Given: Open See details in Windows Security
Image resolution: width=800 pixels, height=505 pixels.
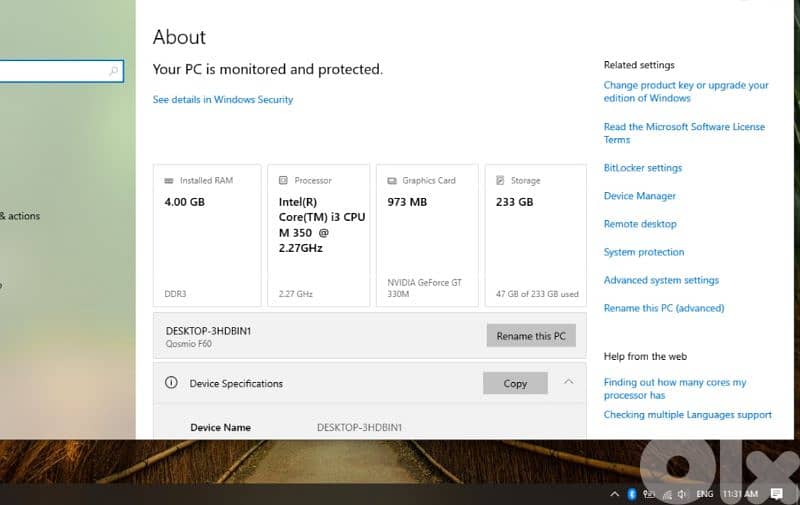Looking at the screenshot, I should click(223, 100).
